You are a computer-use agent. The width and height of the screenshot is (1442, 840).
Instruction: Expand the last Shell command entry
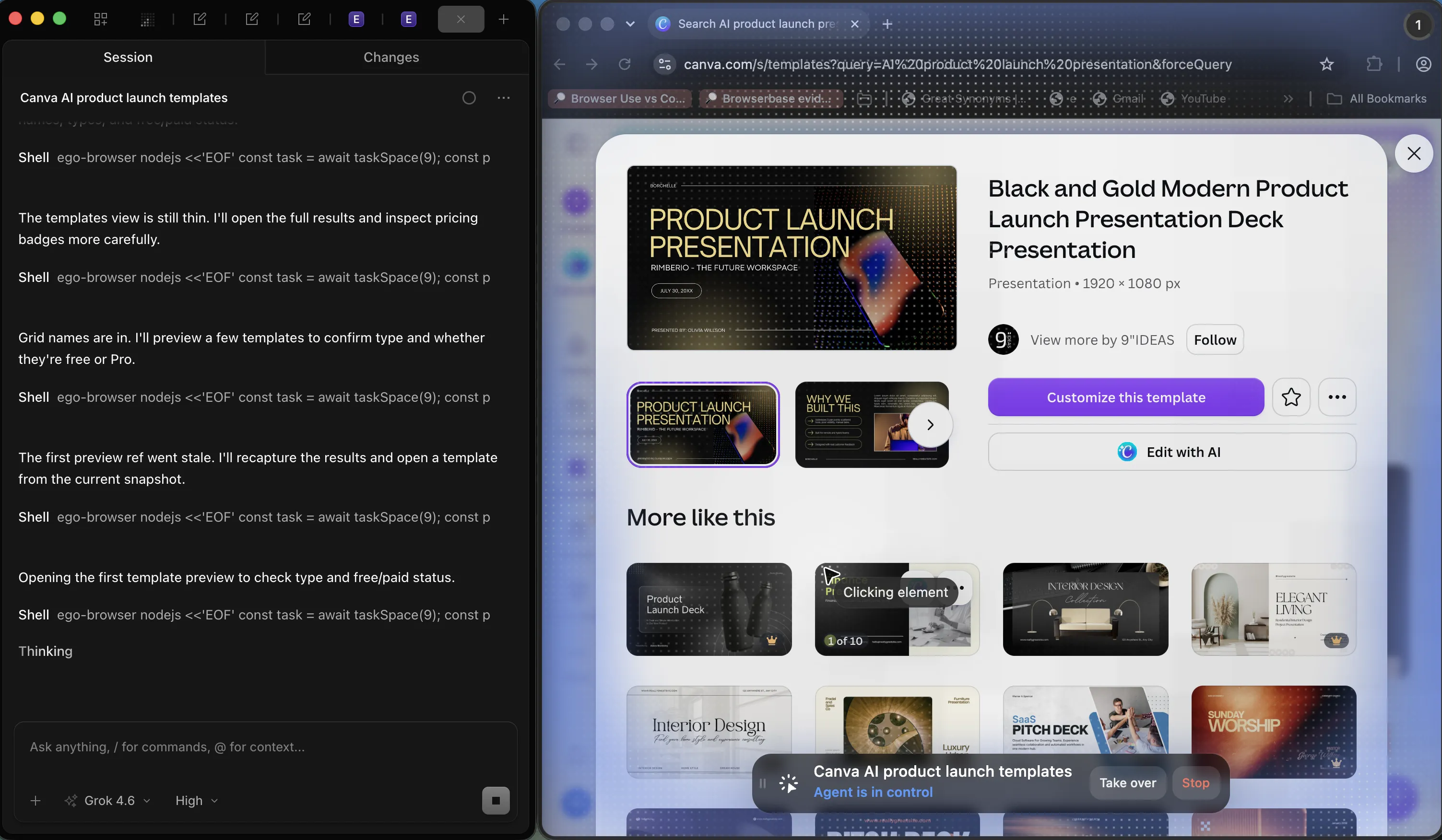(254, 615)
